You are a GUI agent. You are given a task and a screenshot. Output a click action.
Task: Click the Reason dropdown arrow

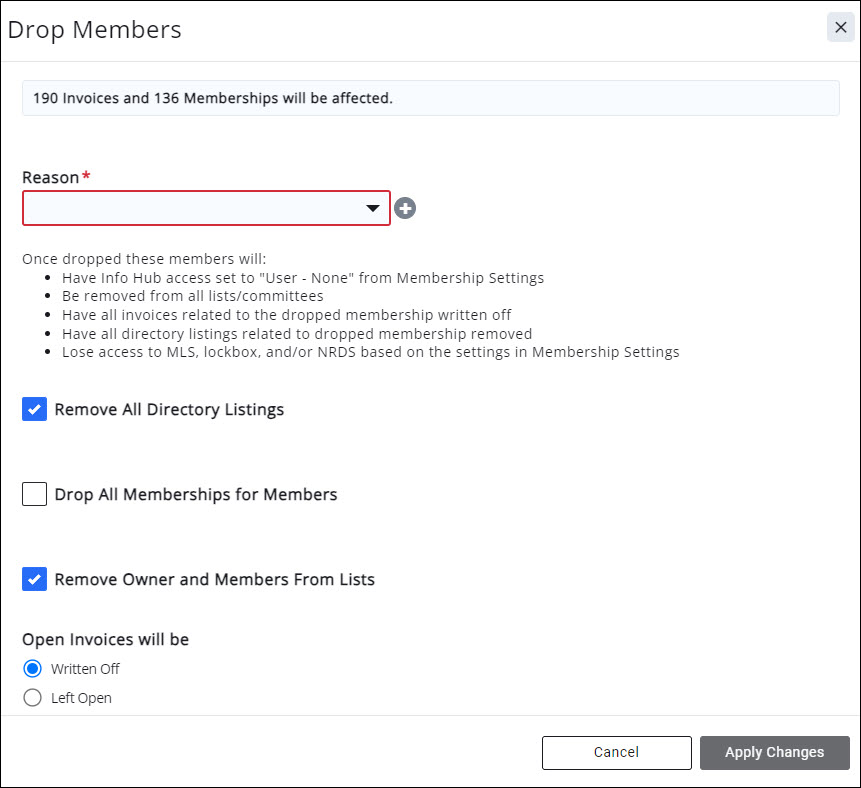pos(373,208)
